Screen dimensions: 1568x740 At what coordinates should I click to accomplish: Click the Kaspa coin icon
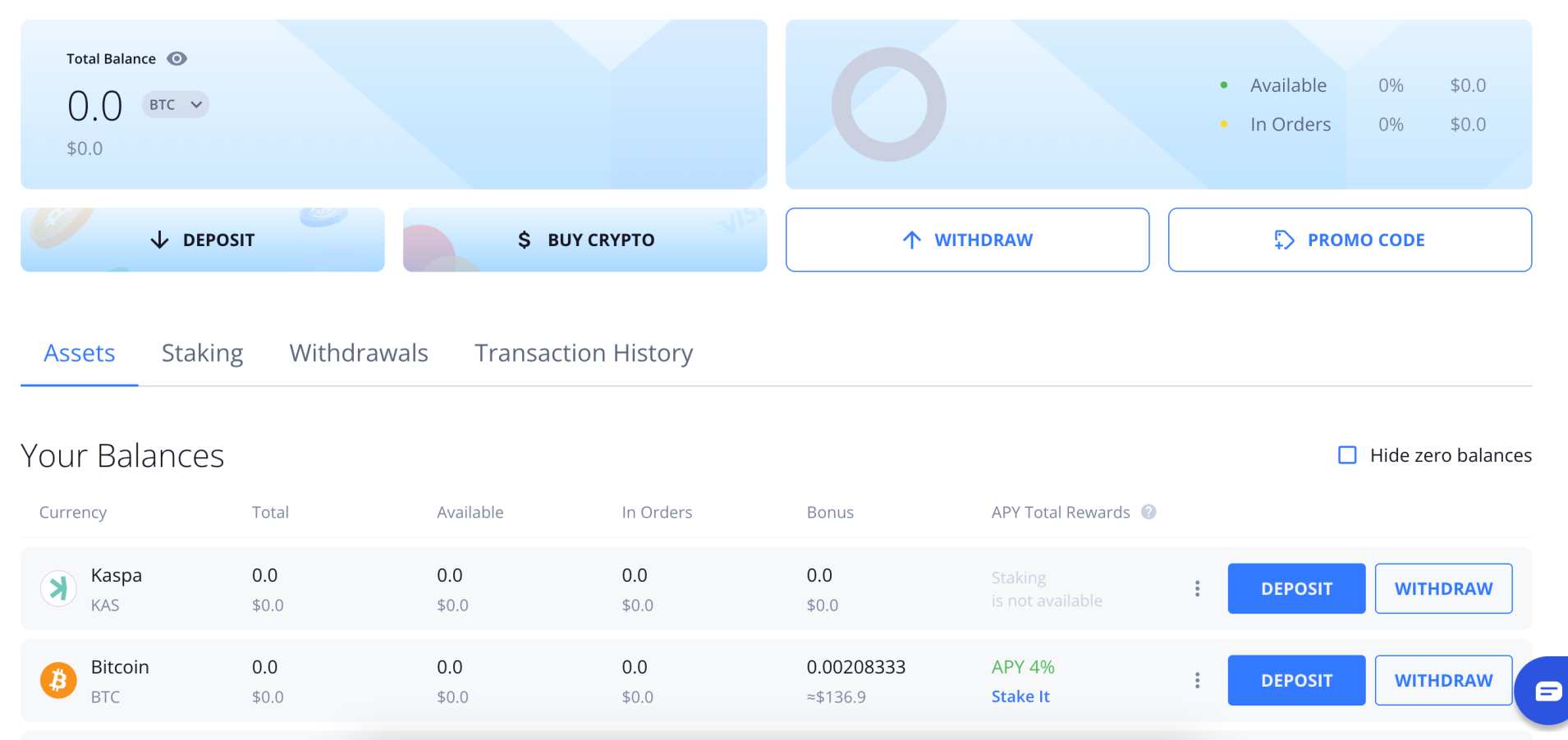point(58,588)
